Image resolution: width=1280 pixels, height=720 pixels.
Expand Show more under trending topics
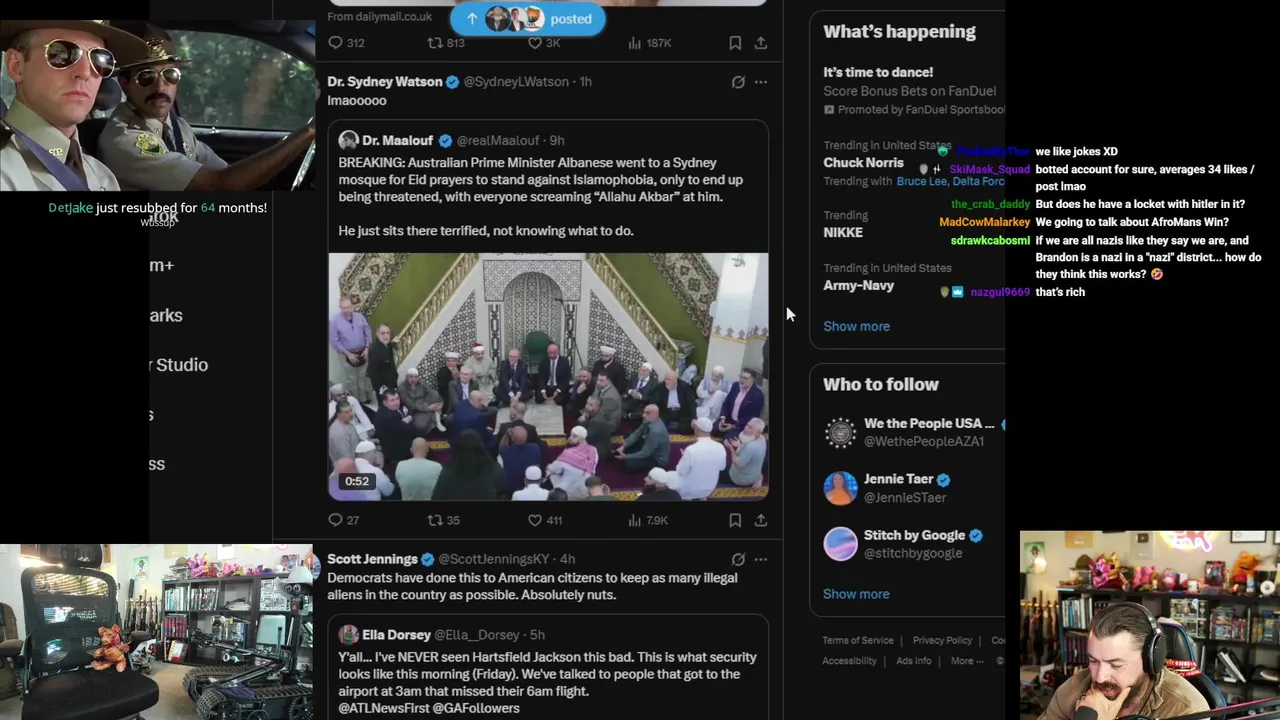click(x=856, y=326)
